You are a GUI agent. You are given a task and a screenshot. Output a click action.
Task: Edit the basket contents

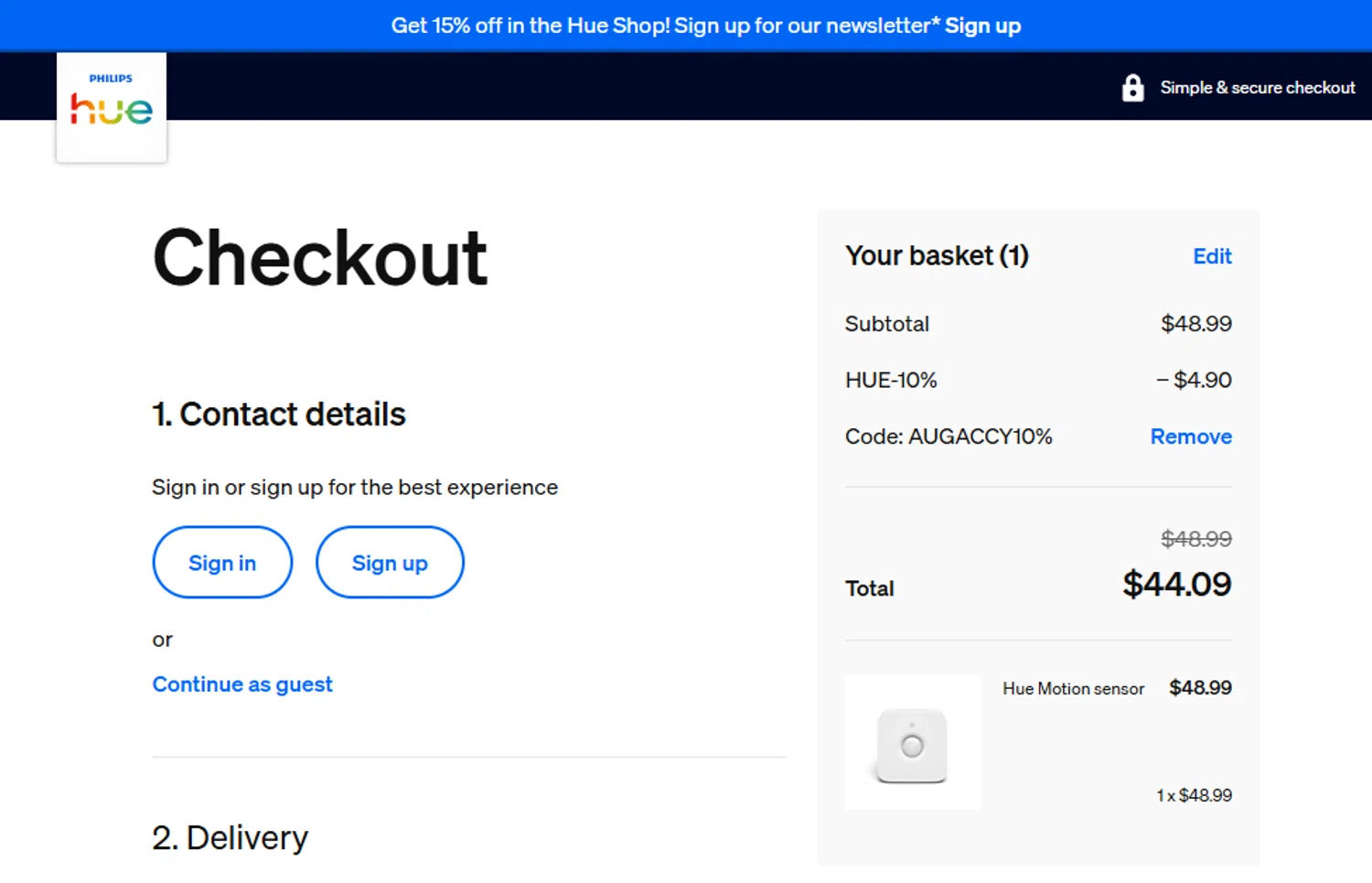[1212, 256]
